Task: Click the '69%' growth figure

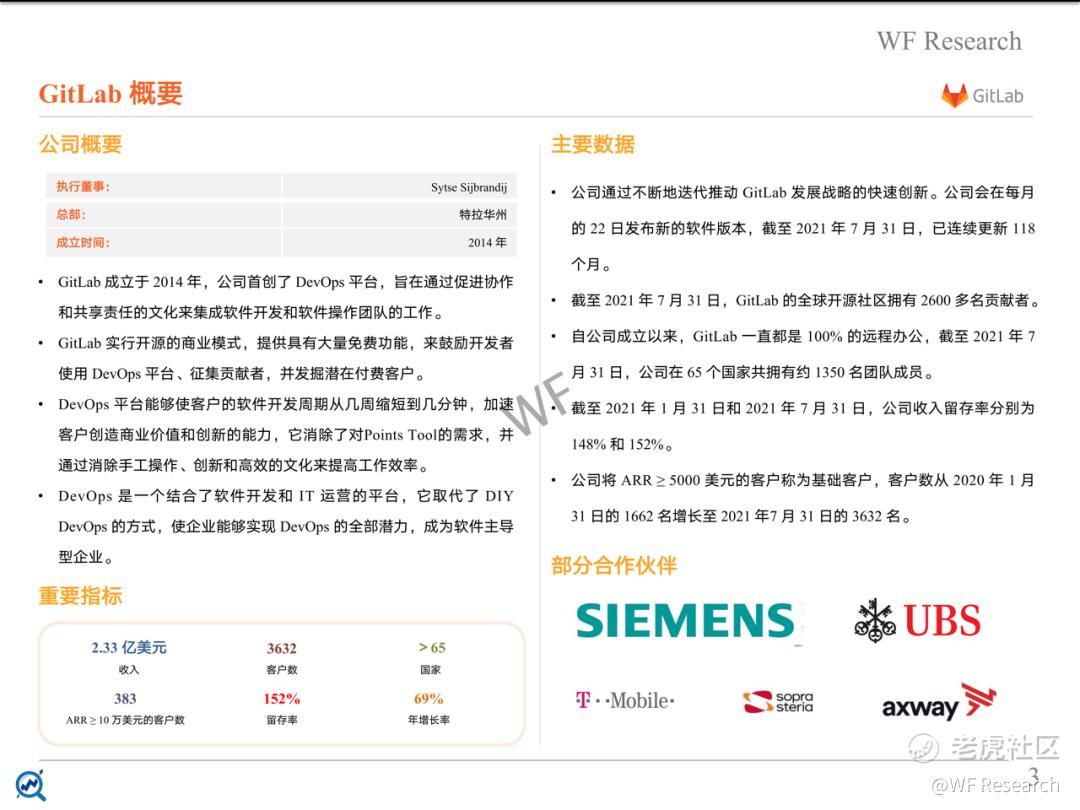Action: pyautogui.click(x=428, y=698)
